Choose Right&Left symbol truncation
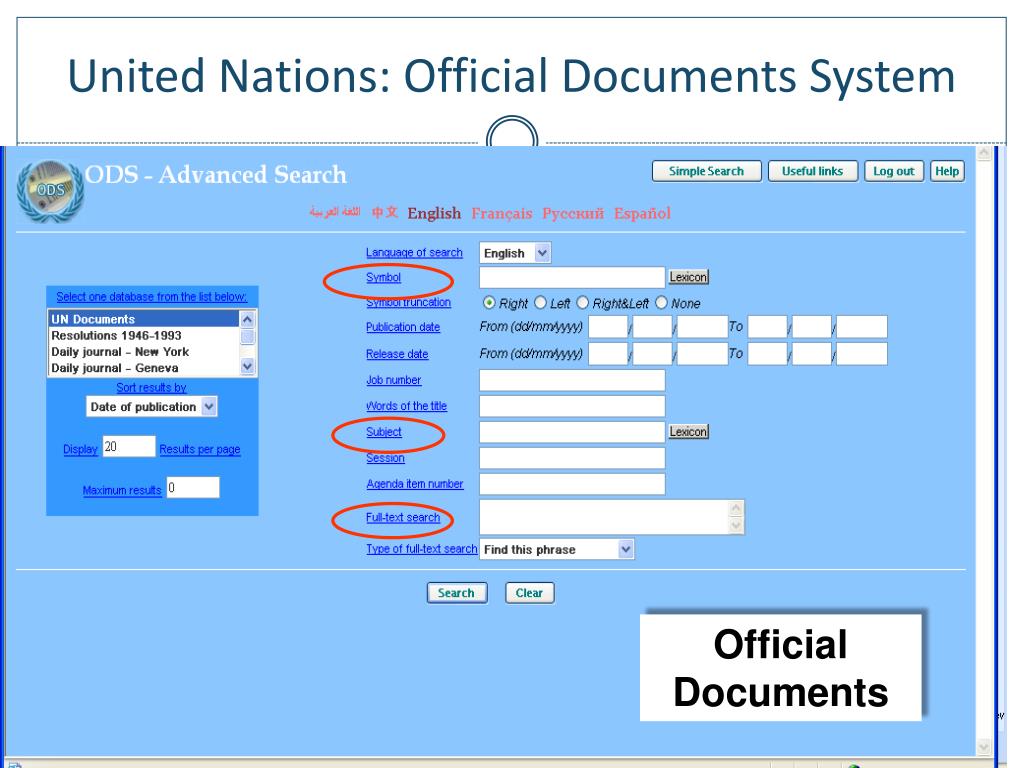The height and width of the screenshot is (768, 1024). [583, 303]
